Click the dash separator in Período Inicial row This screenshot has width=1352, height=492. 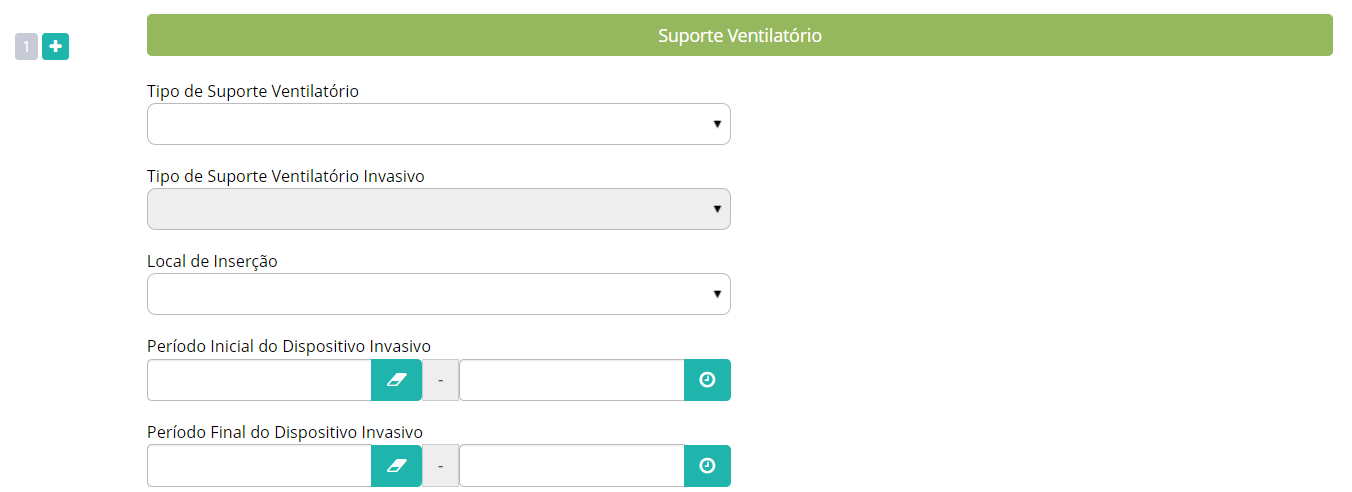point(440,380)
